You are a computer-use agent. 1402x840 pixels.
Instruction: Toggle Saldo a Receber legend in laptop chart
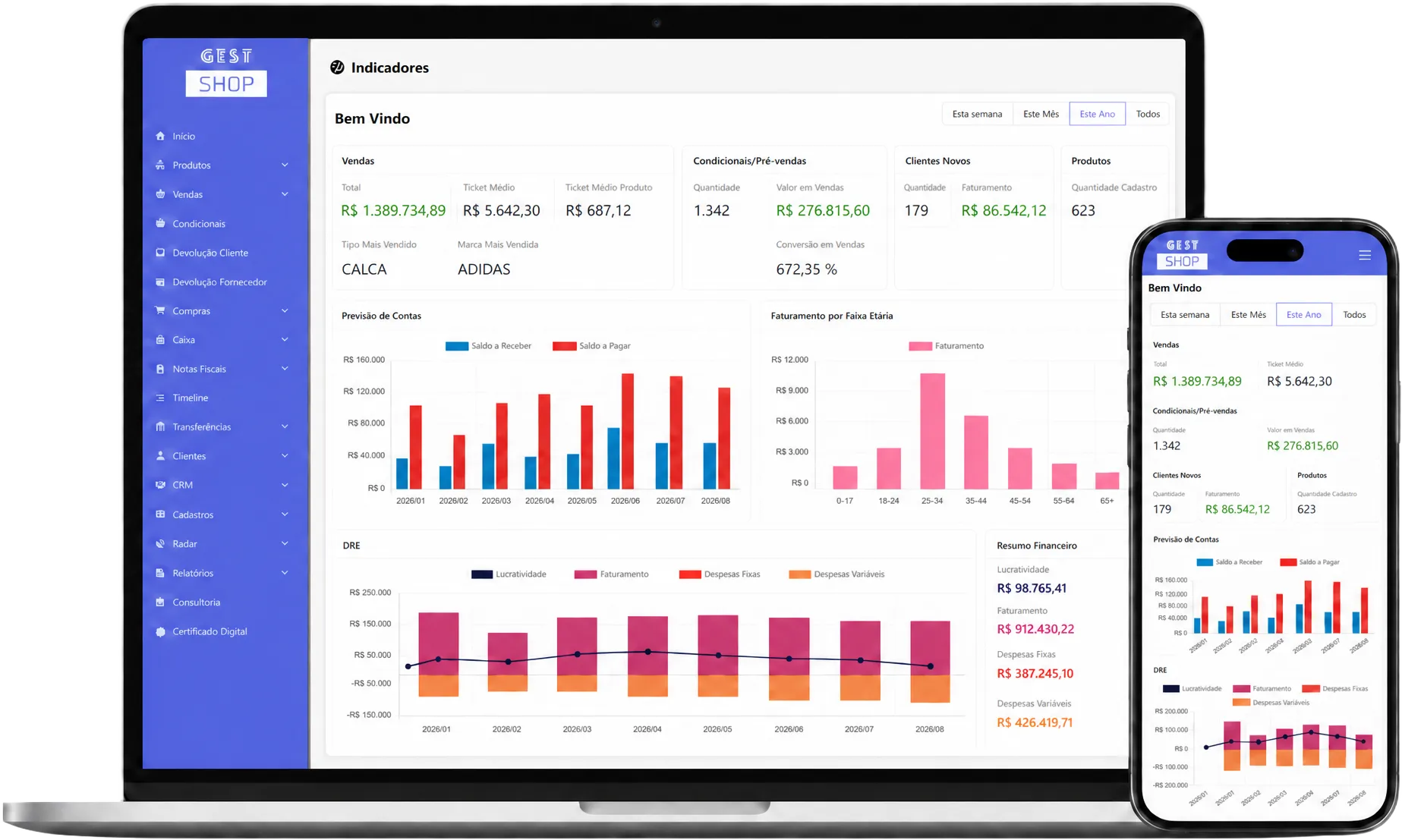488,346
